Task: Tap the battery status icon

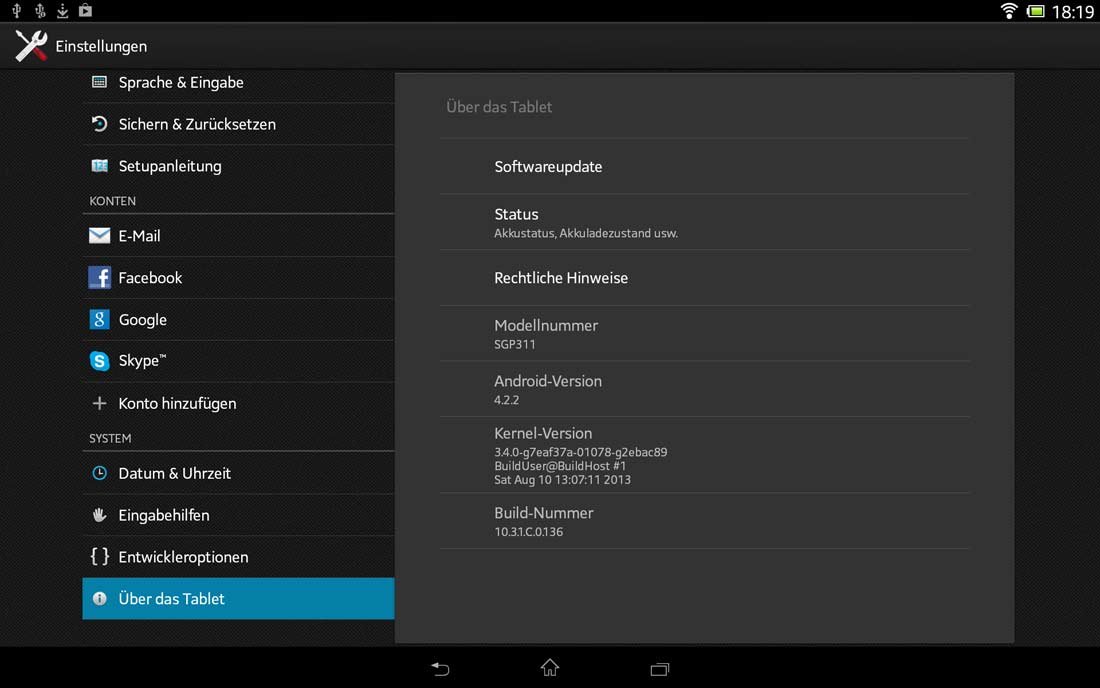Action: (x=1035, y=11)
